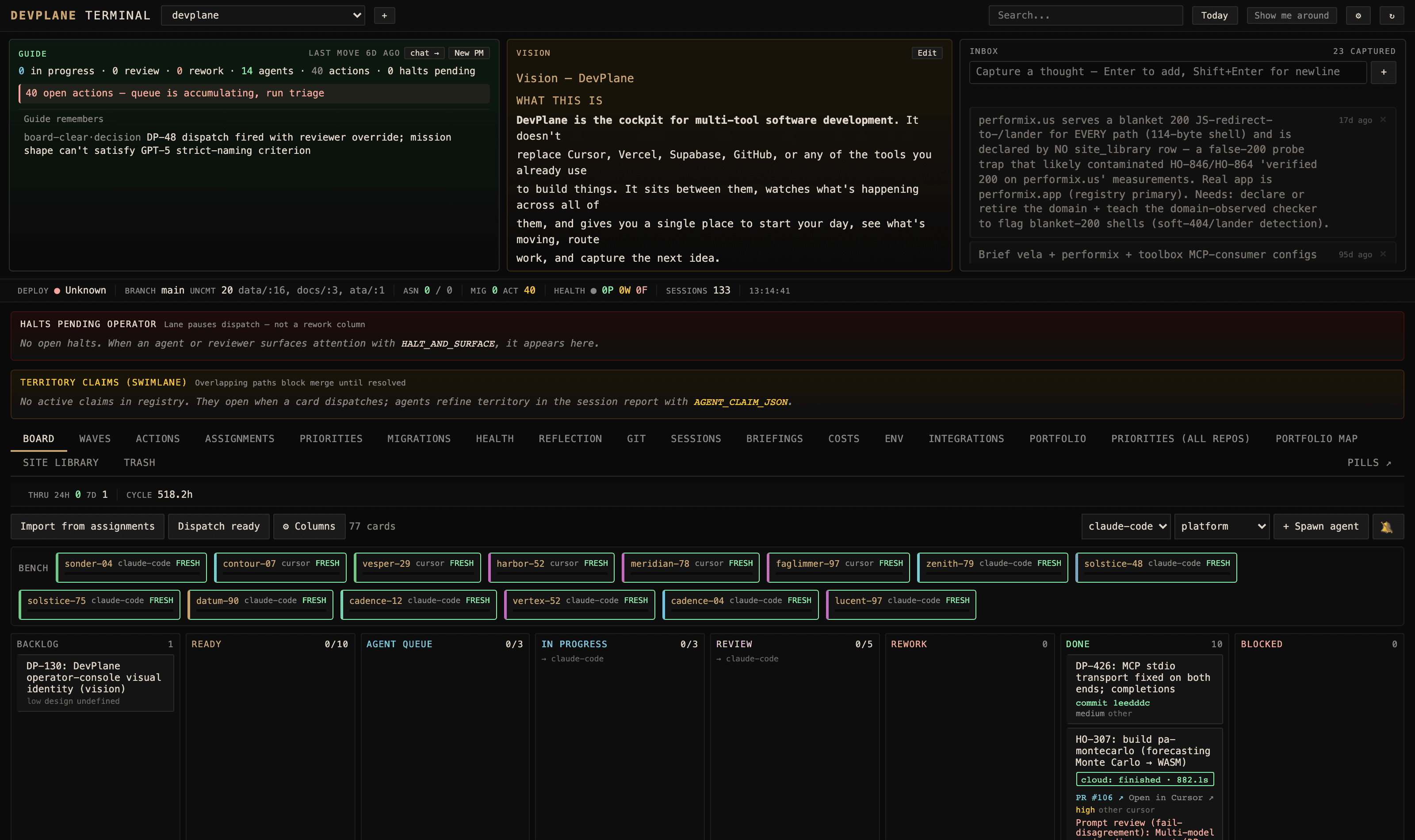Click the plus button beside project selector
This screenshot has width=1415, height=840.
click(384, 15)
